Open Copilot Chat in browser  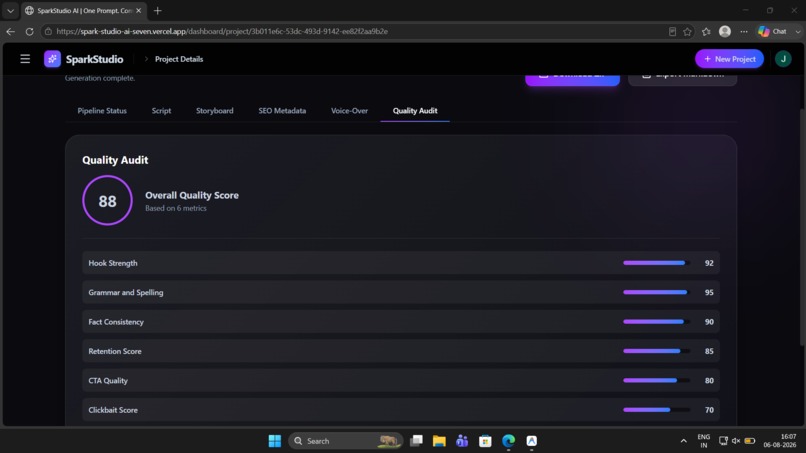(775, 31)
